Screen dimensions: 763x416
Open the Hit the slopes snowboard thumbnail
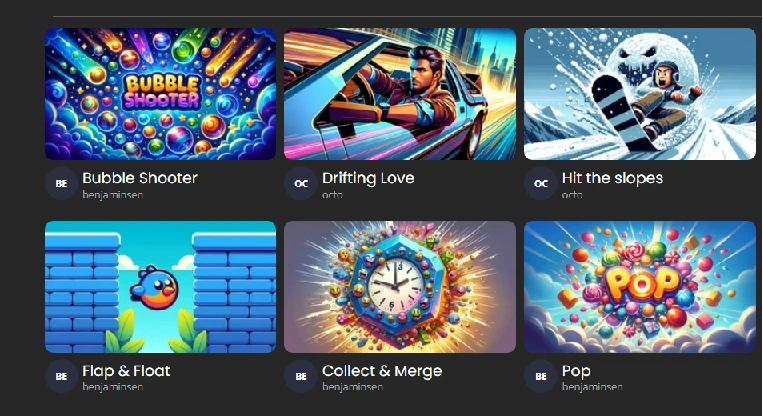[x=640, y=94]
